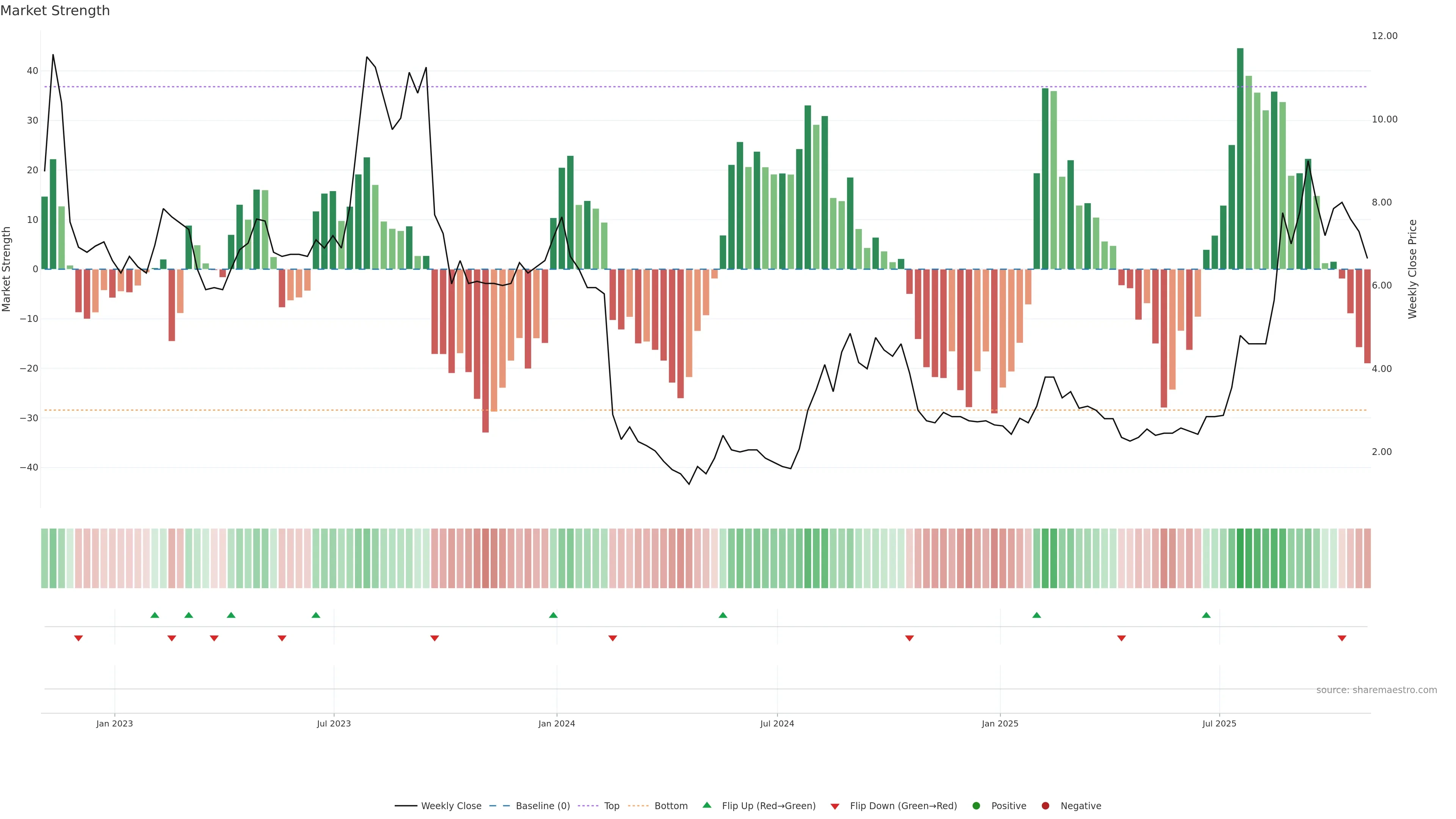Viewport: 1456px width, 819px height.
Task: Click the Negative red circle legend
Action: tap(1045, 806)
